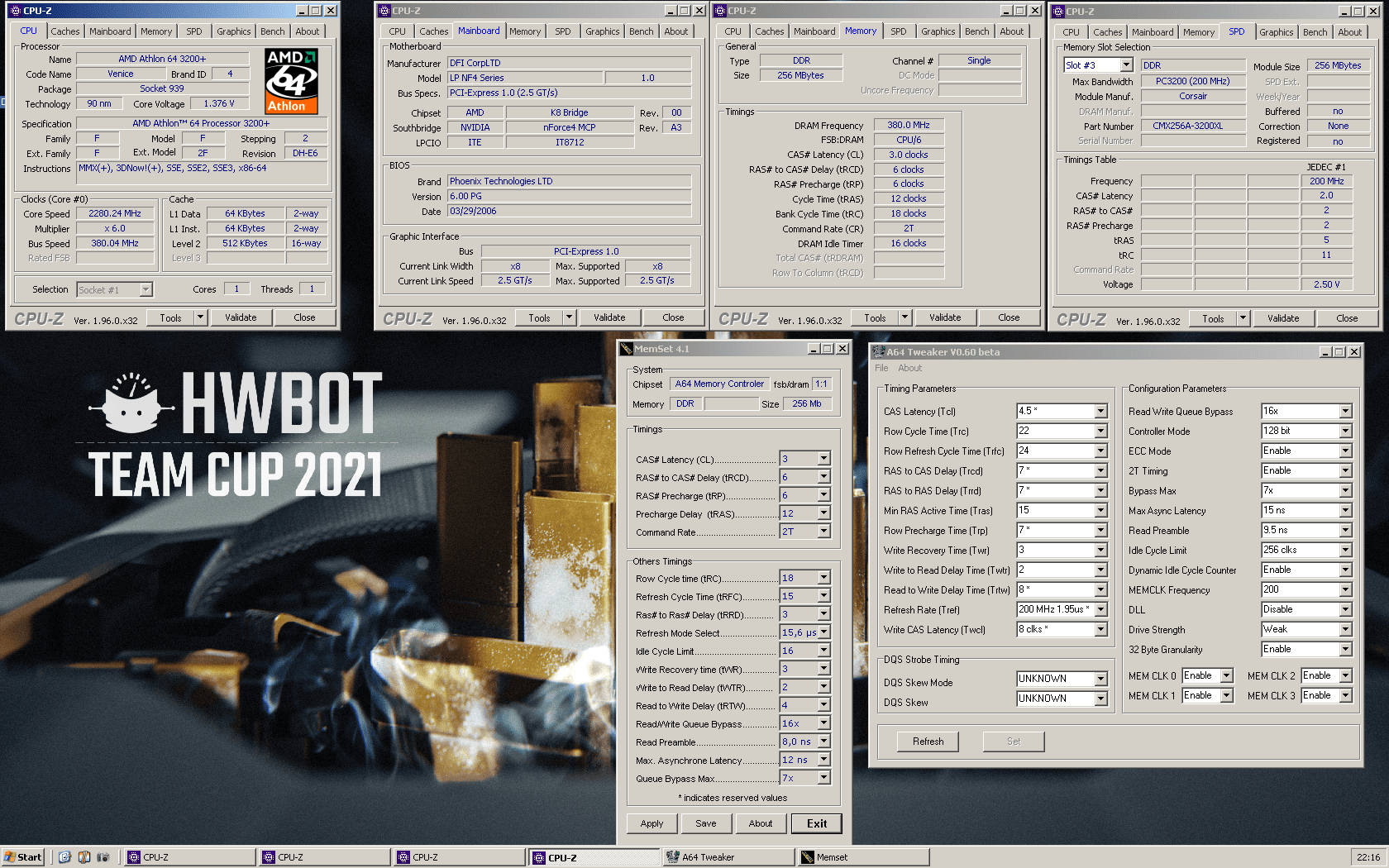Click the AMD Athlon 64 logo
The height and width of the screenshot is (868, 1389).
[291, 81]
